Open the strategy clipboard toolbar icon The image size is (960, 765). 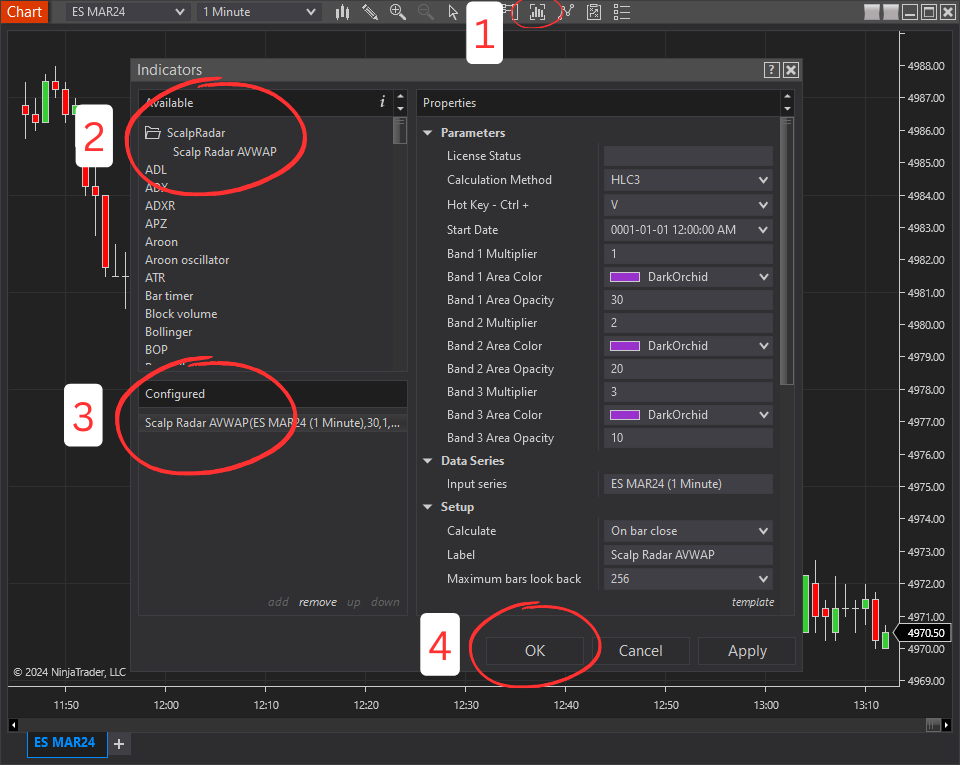[x=594, y=12]
